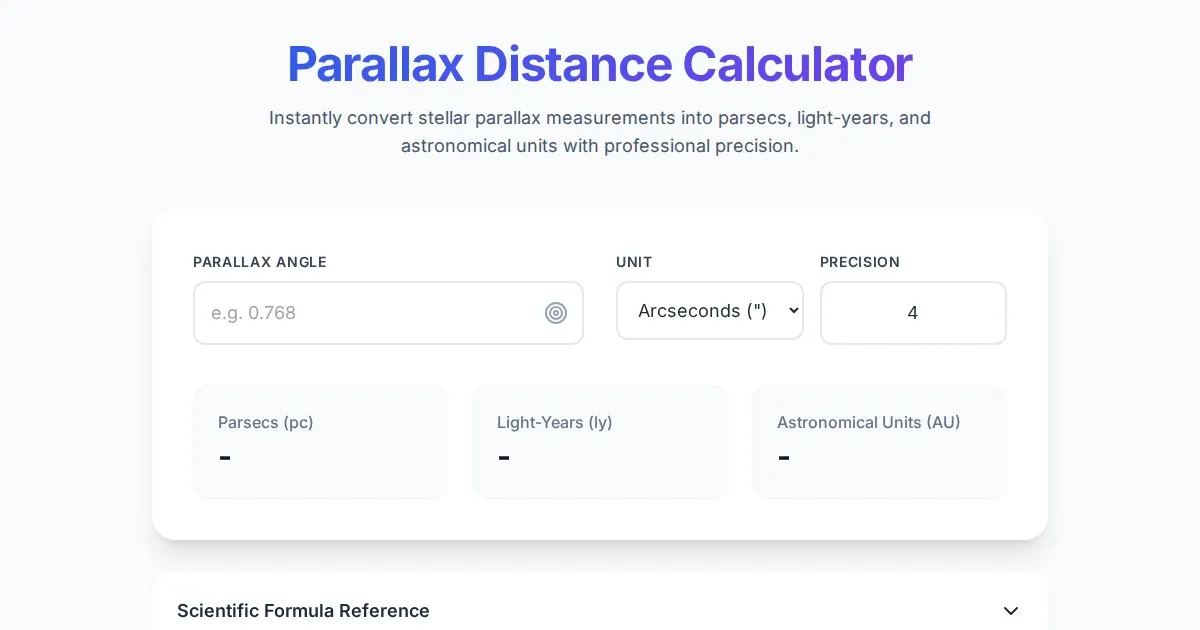Click the Precision number field

[x=912, y=313]
